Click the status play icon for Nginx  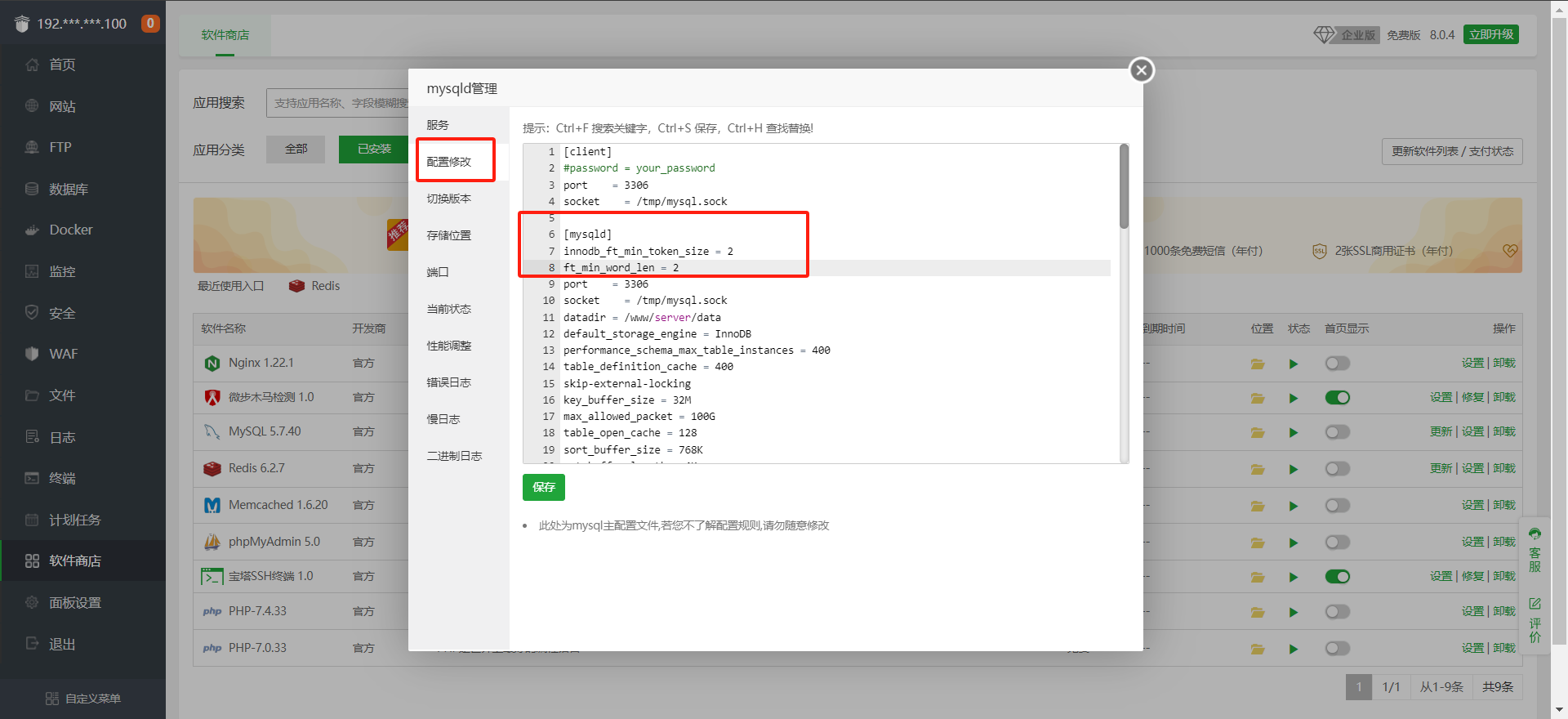coord(1294,364)
